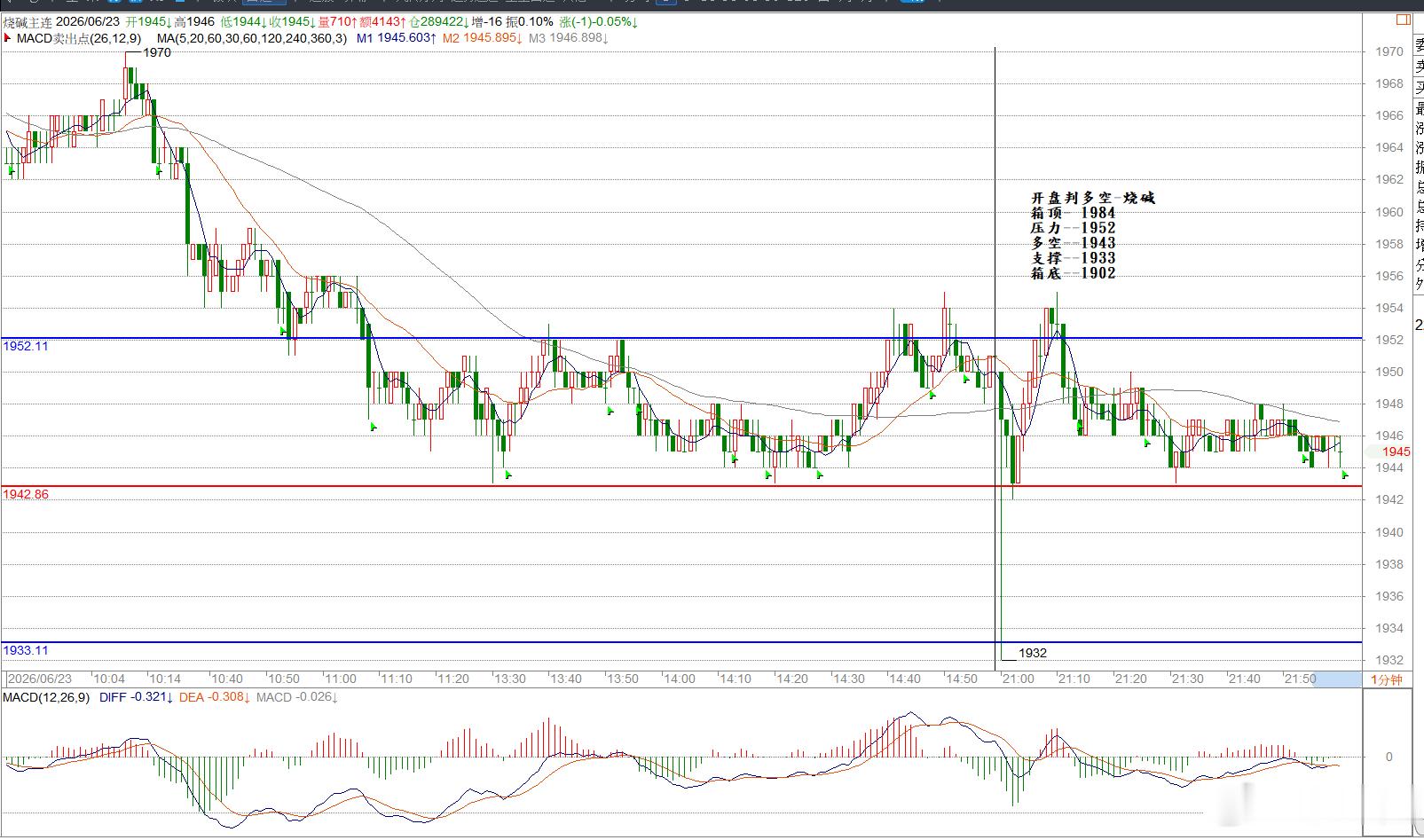The width and height of the screenshot is (1424, 840).
Task: Click the 开盘判多空-烧碱 annotation title
Action: click(x=1092, y=198)
